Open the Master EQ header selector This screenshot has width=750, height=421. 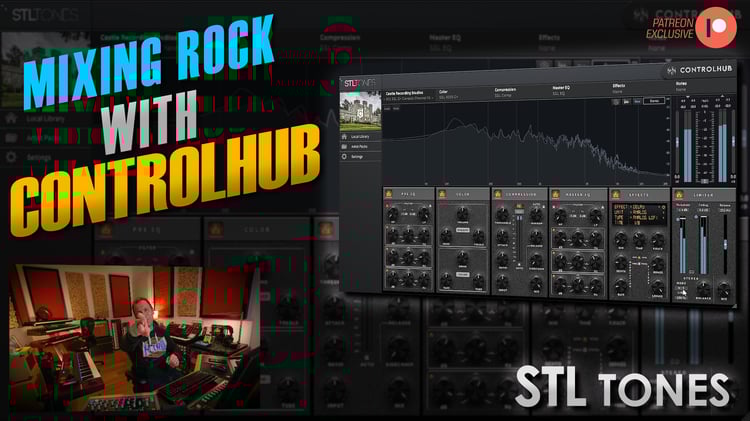pyautogui.click(x=561, y=90)
